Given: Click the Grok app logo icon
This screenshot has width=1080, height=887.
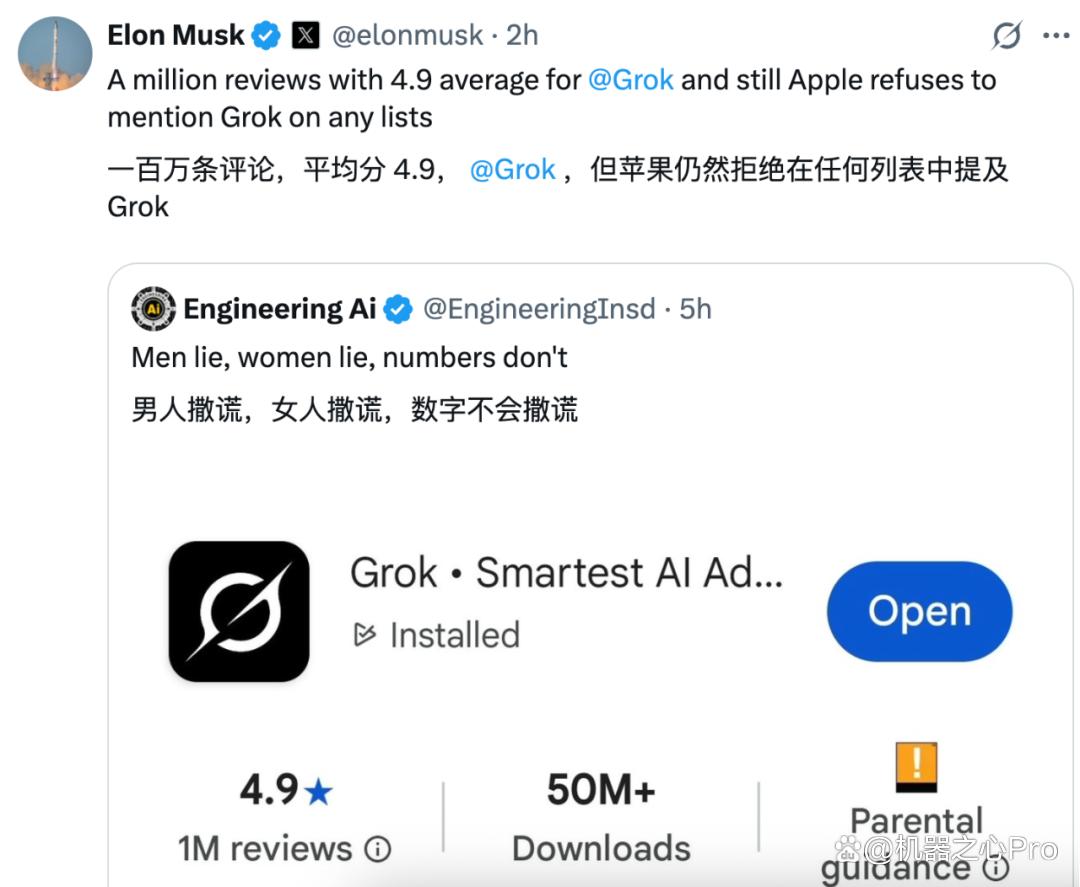Looking at the screenshot, I should click(239, 612).
